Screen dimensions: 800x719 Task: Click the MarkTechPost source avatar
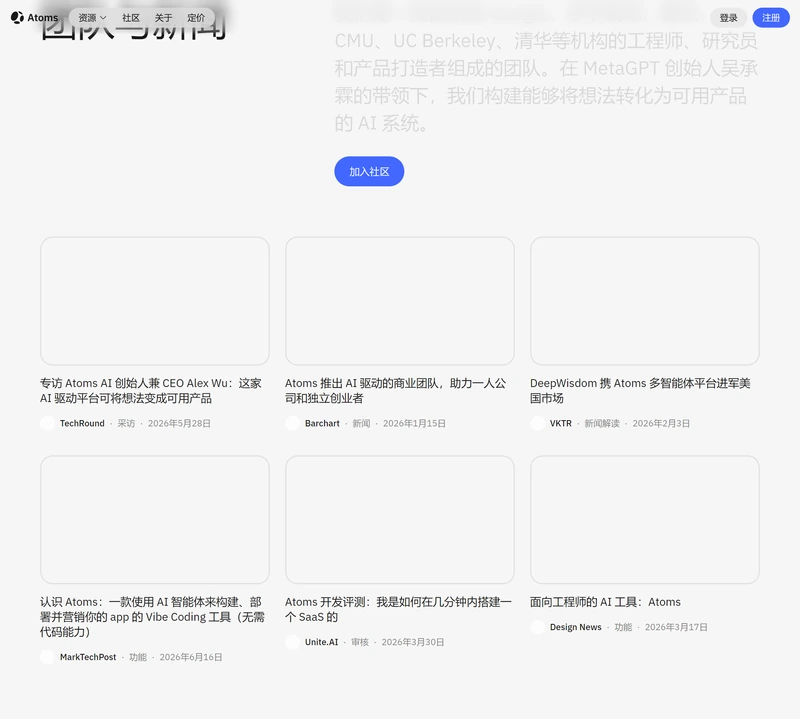pyautogui.click(x=47, y=657)
